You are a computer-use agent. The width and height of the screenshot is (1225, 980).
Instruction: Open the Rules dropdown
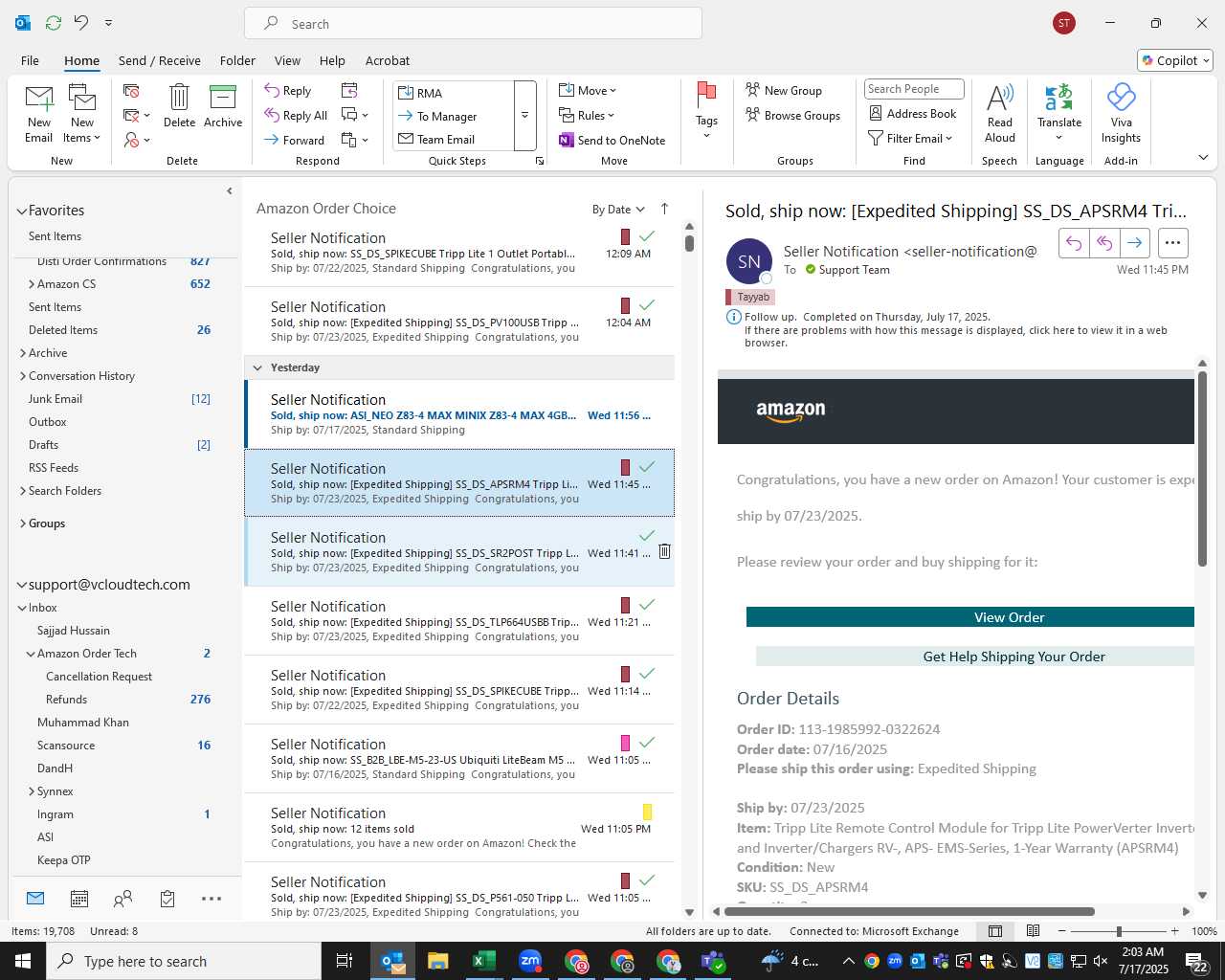587,115
